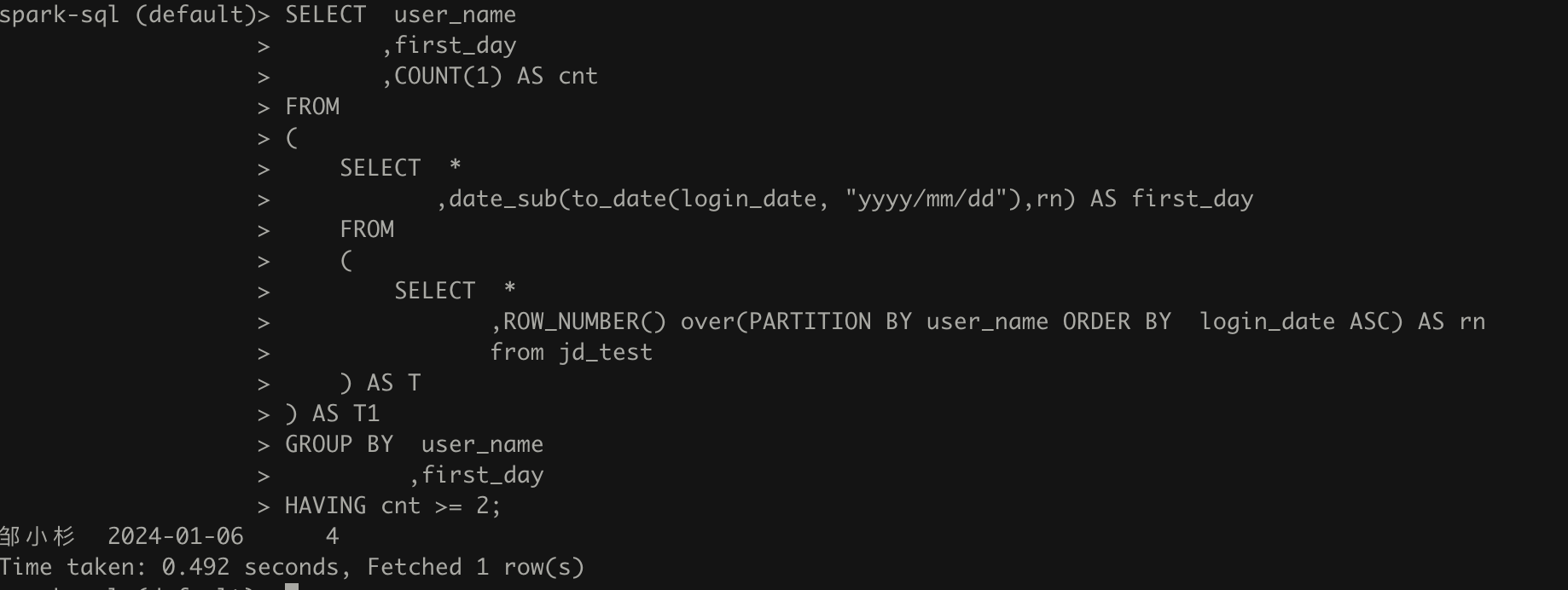The height and width of the screenshot is (590, 1568).
Task: Click the result date 2024-01-06
Action: point(175,537)
